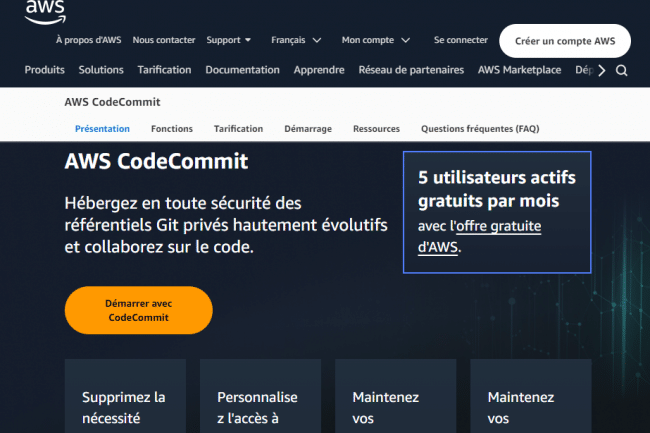Image resolution: width=650 pixels, height=433 pixels.
Task: Open Questions fréquentes (FAQ) tab
Action: 480,129
